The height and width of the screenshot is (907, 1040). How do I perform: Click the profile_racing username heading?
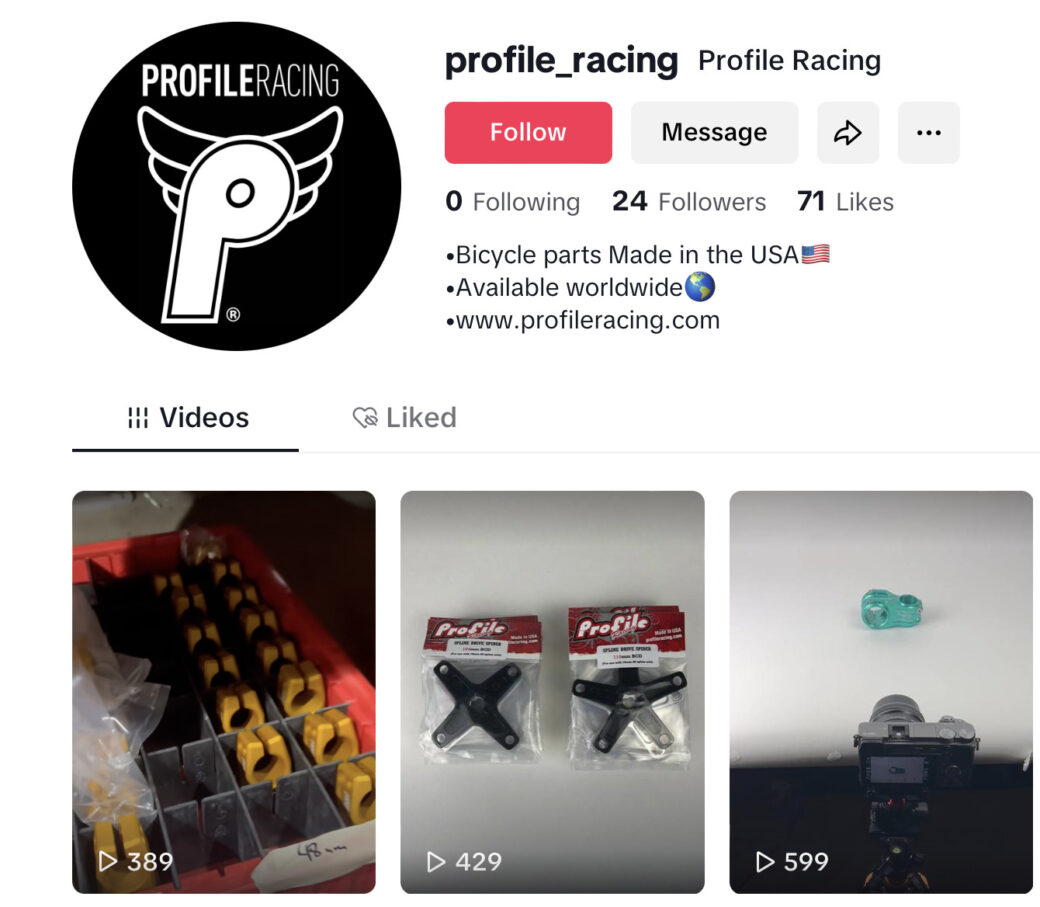[x=561, y=61]
